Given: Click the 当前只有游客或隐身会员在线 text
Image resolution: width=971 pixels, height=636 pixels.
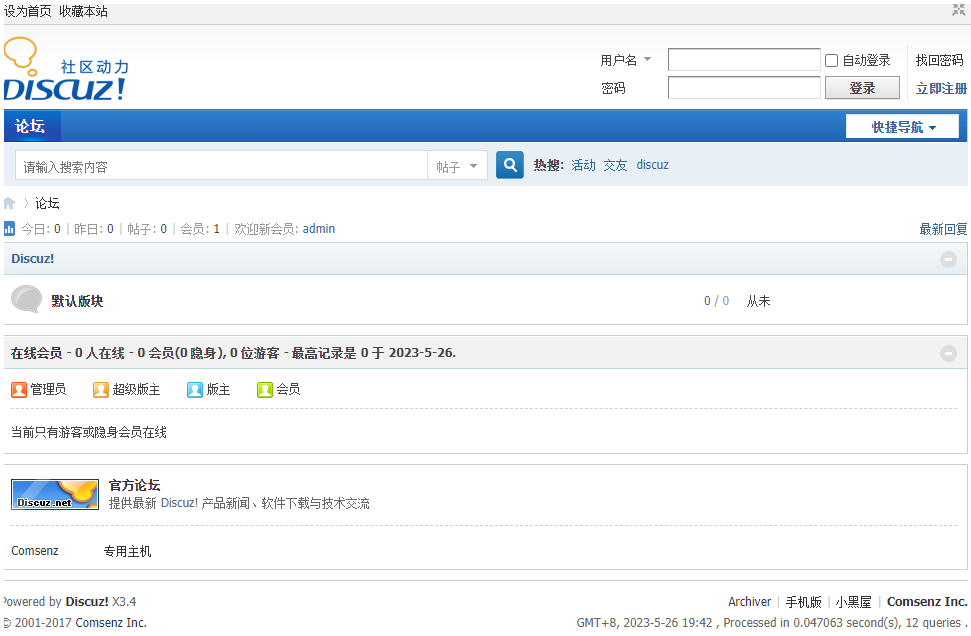Looking at the screenshot, I should 89,432.
